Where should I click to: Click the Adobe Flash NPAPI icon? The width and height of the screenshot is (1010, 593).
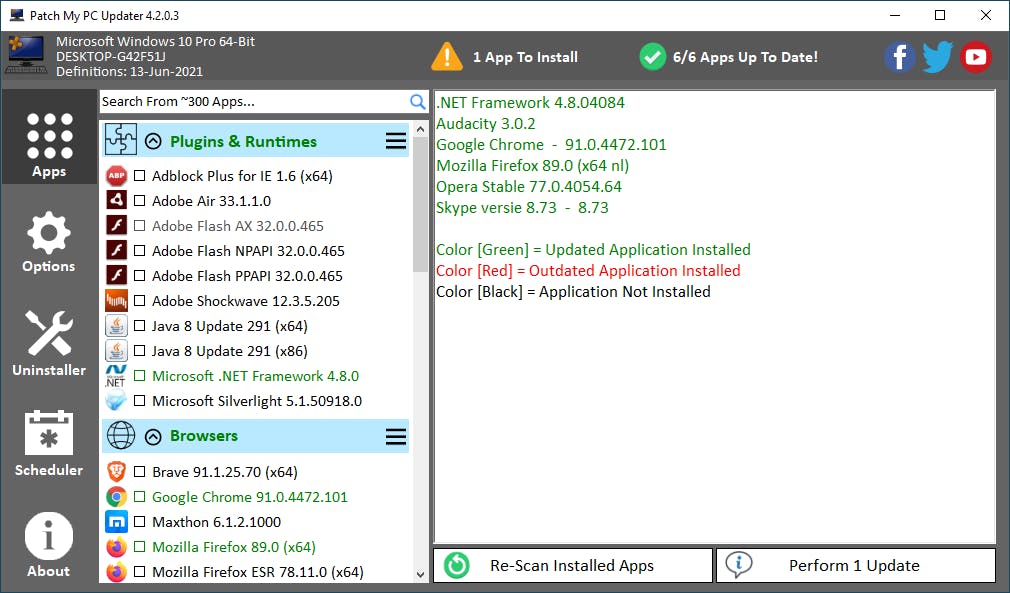(x=117, y=250)
